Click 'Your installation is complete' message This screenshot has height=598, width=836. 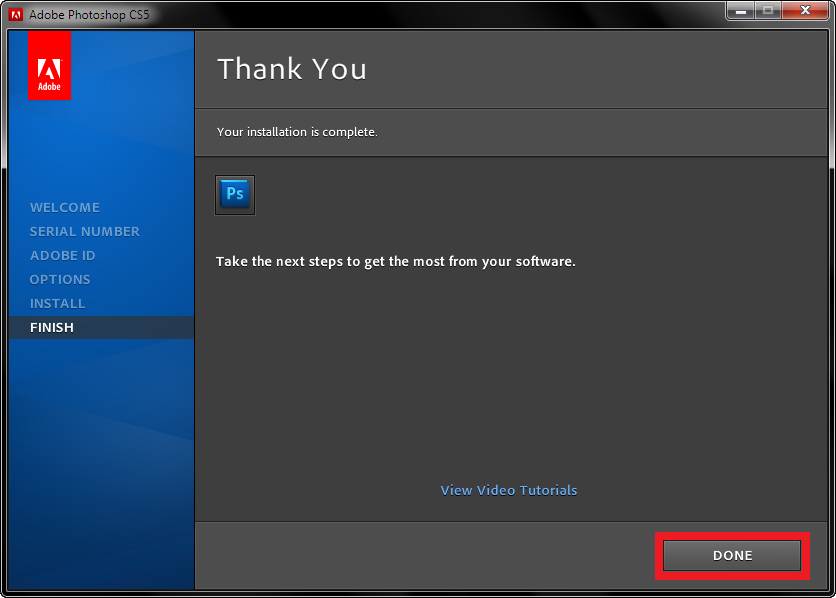pyautogui.click(x=297, y=132)
